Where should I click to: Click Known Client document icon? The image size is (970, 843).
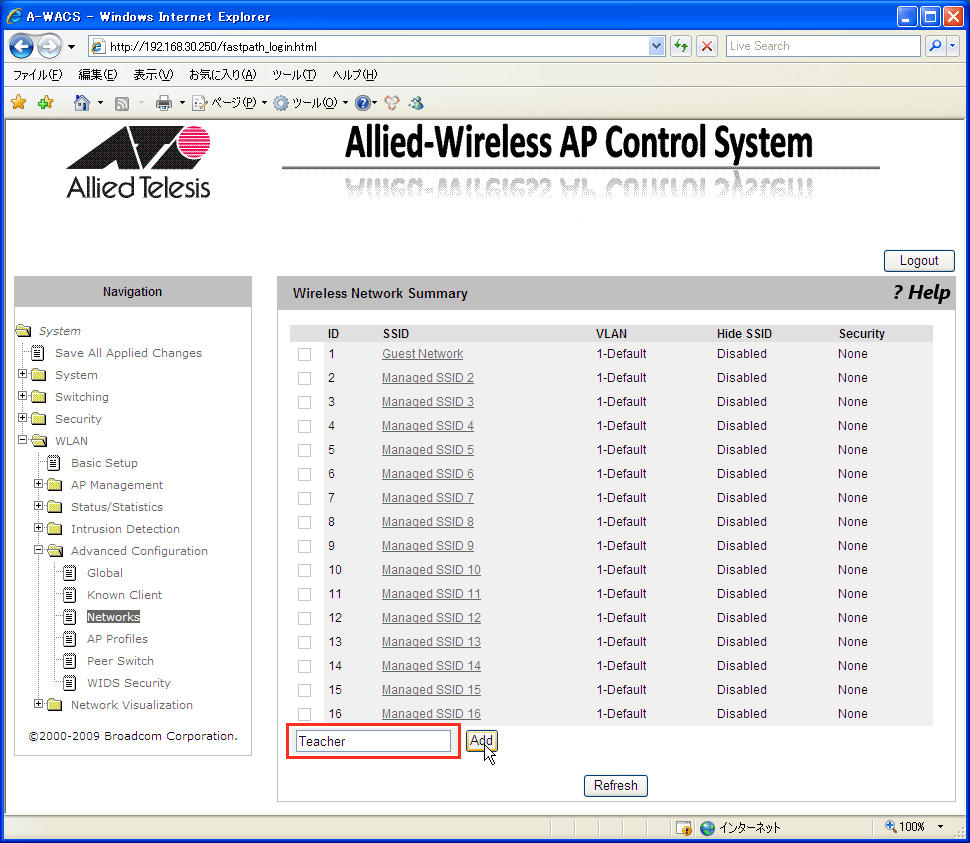(x=70, y=595)
